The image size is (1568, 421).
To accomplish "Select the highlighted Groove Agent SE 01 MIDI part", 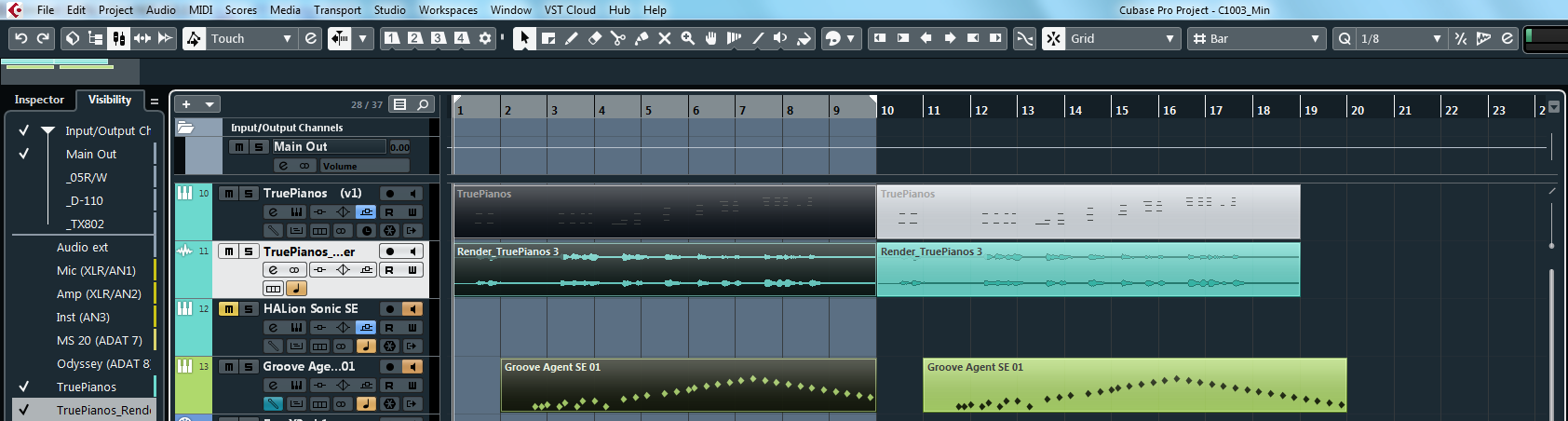I will 1135,385.
